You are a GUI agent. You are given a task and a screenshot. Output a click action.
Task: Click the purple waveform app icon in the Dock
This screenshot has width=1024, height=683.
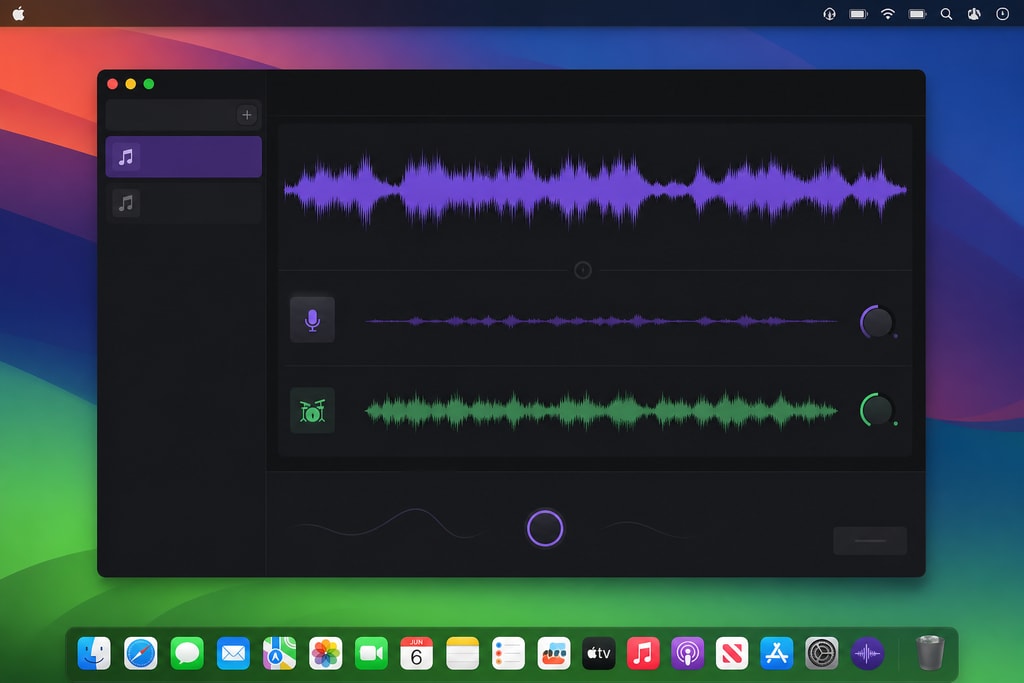pos(867,653)
